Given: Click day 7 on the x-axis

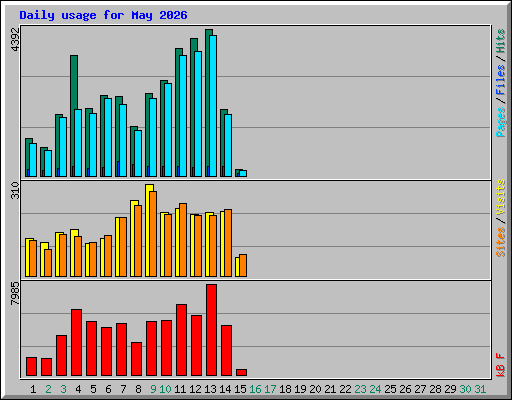Looking at the screenshot, I should click(123, 389).
